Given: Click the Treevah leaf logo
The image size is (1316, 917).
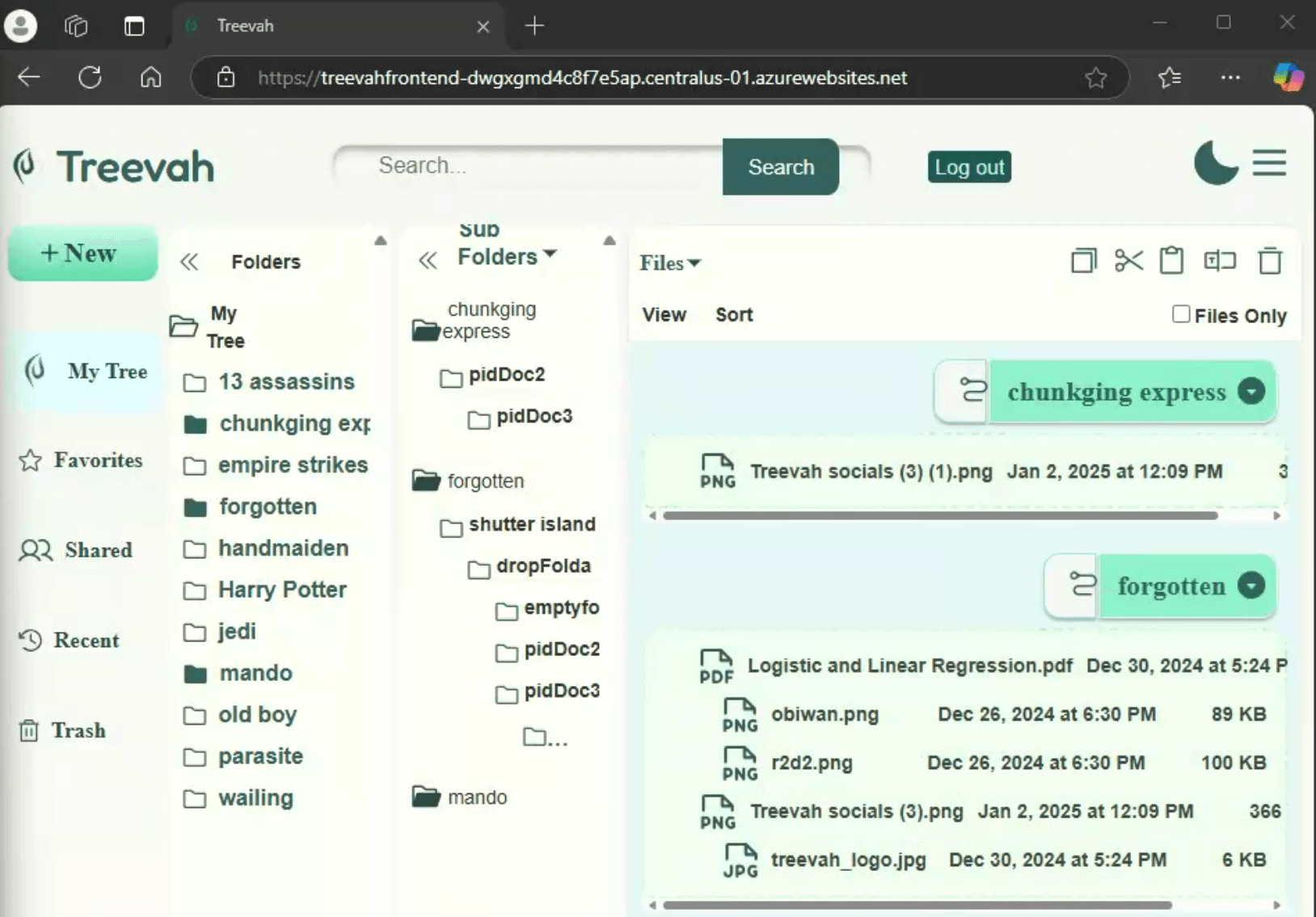Looking at the screenshot, I should [26, 166].
